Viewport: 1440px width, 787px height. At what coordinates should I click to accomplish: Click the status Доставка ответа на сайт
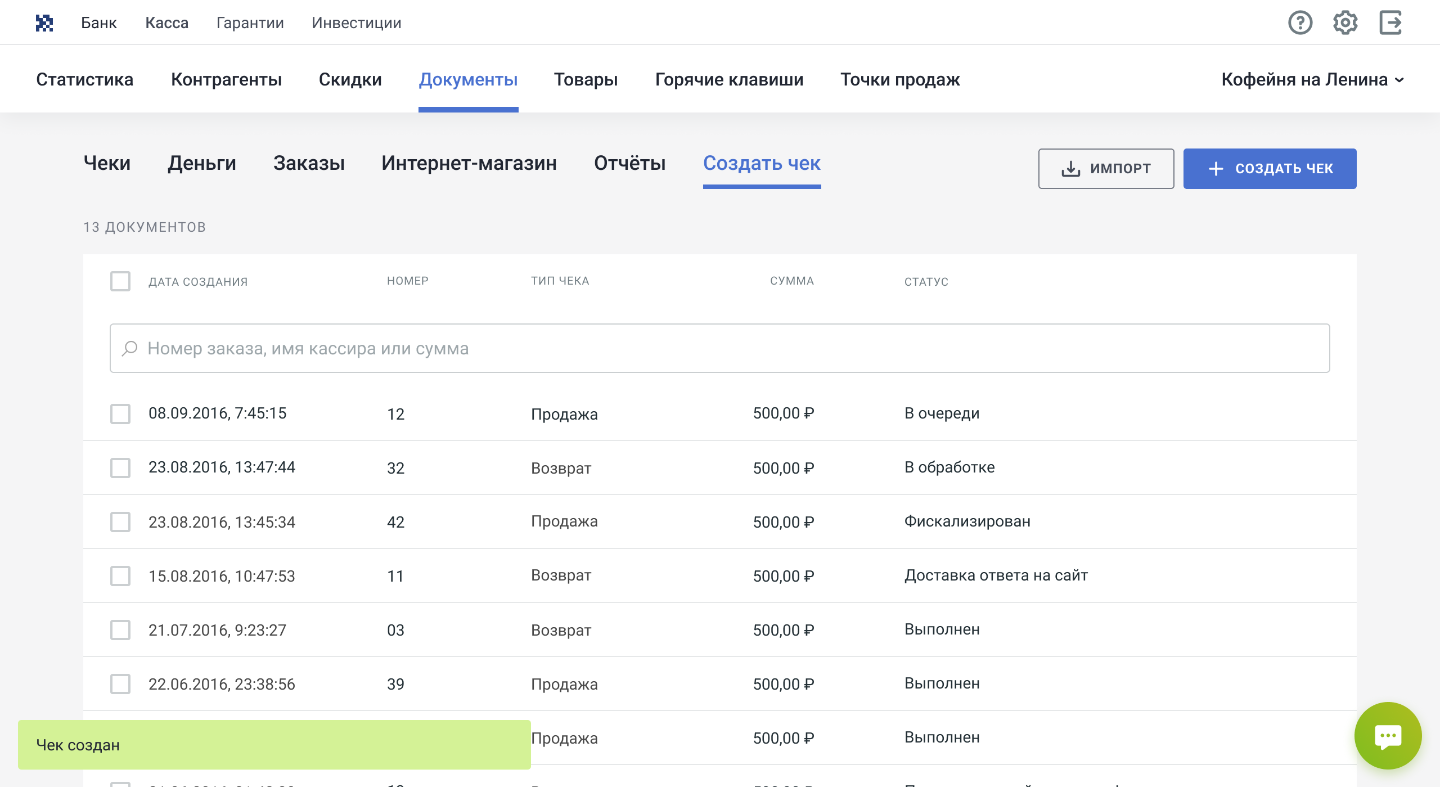point(996,576)
